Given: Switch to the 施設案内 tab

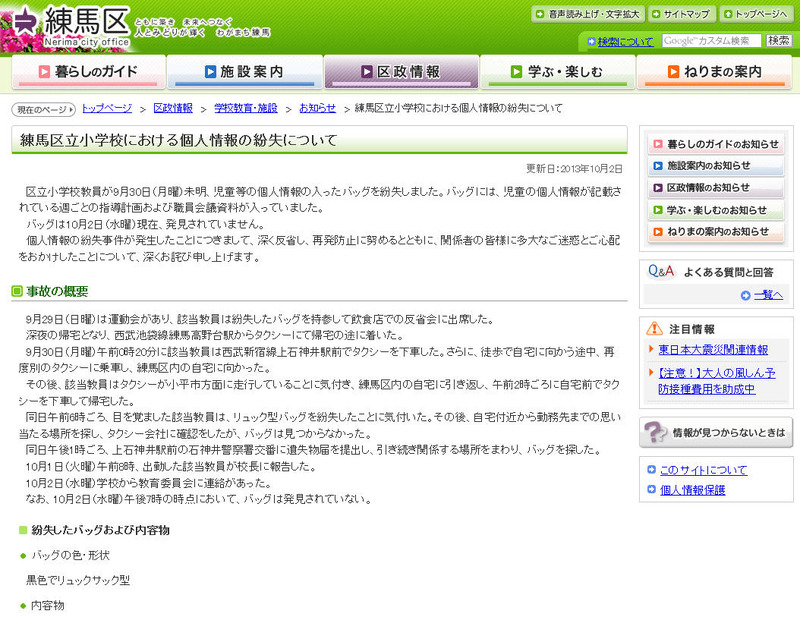Looking at the screenshot, I should tap(243, 72).
